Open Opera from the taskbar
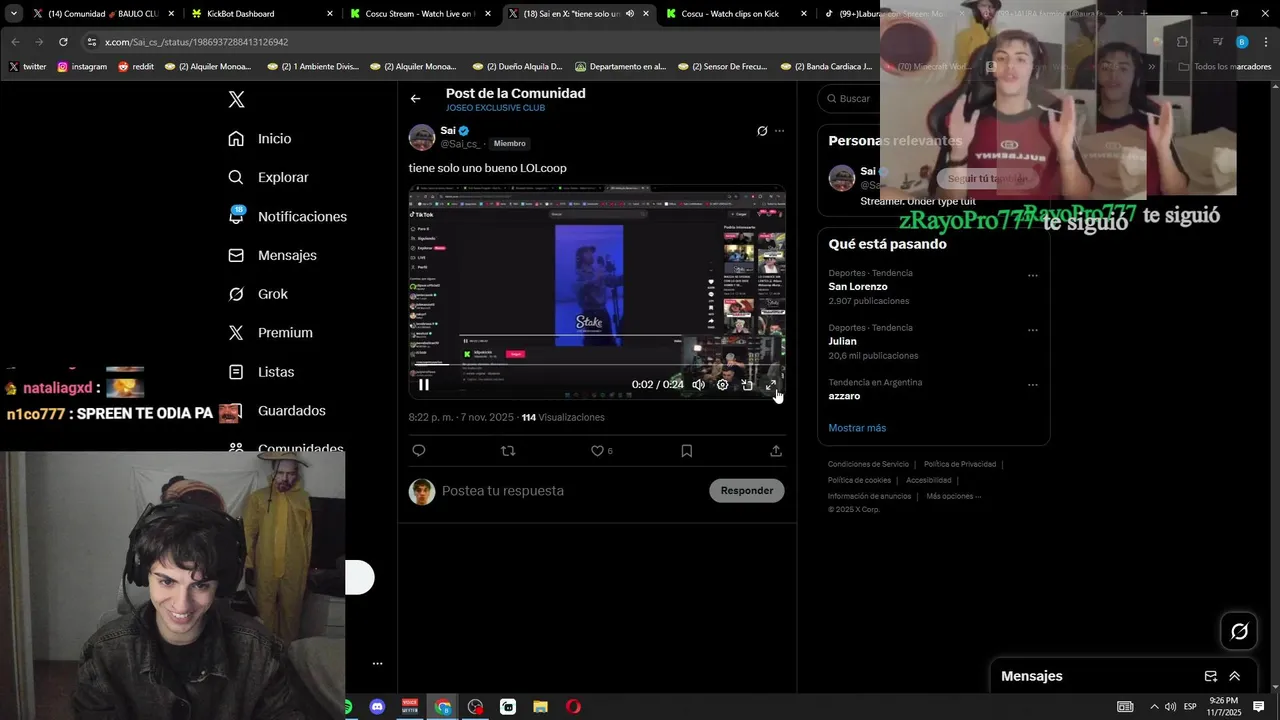 pyautogui.click(x=573, y=707)
